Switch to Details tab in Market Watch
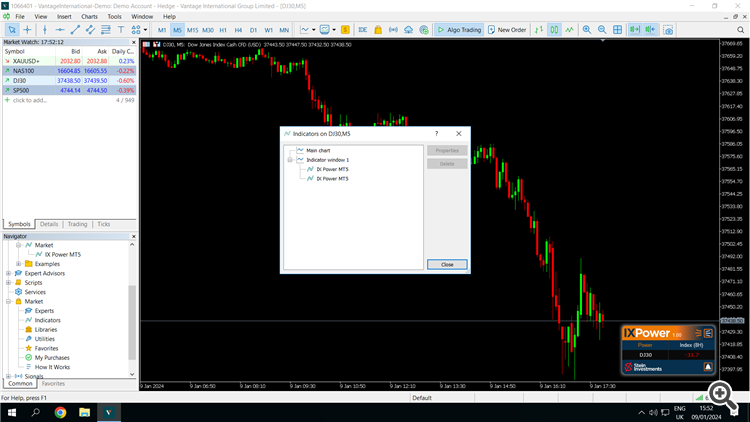The width and height of the screenshot is (750, 422). point(49,224)
